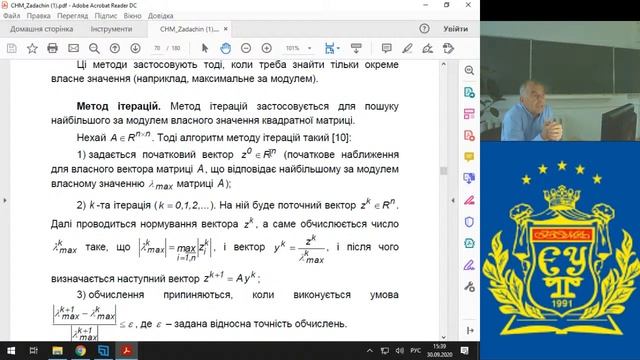The height and width of the screenshot is (360, 640).
Task: Zoom out using the minus circle button
Action: pos(246,48)
